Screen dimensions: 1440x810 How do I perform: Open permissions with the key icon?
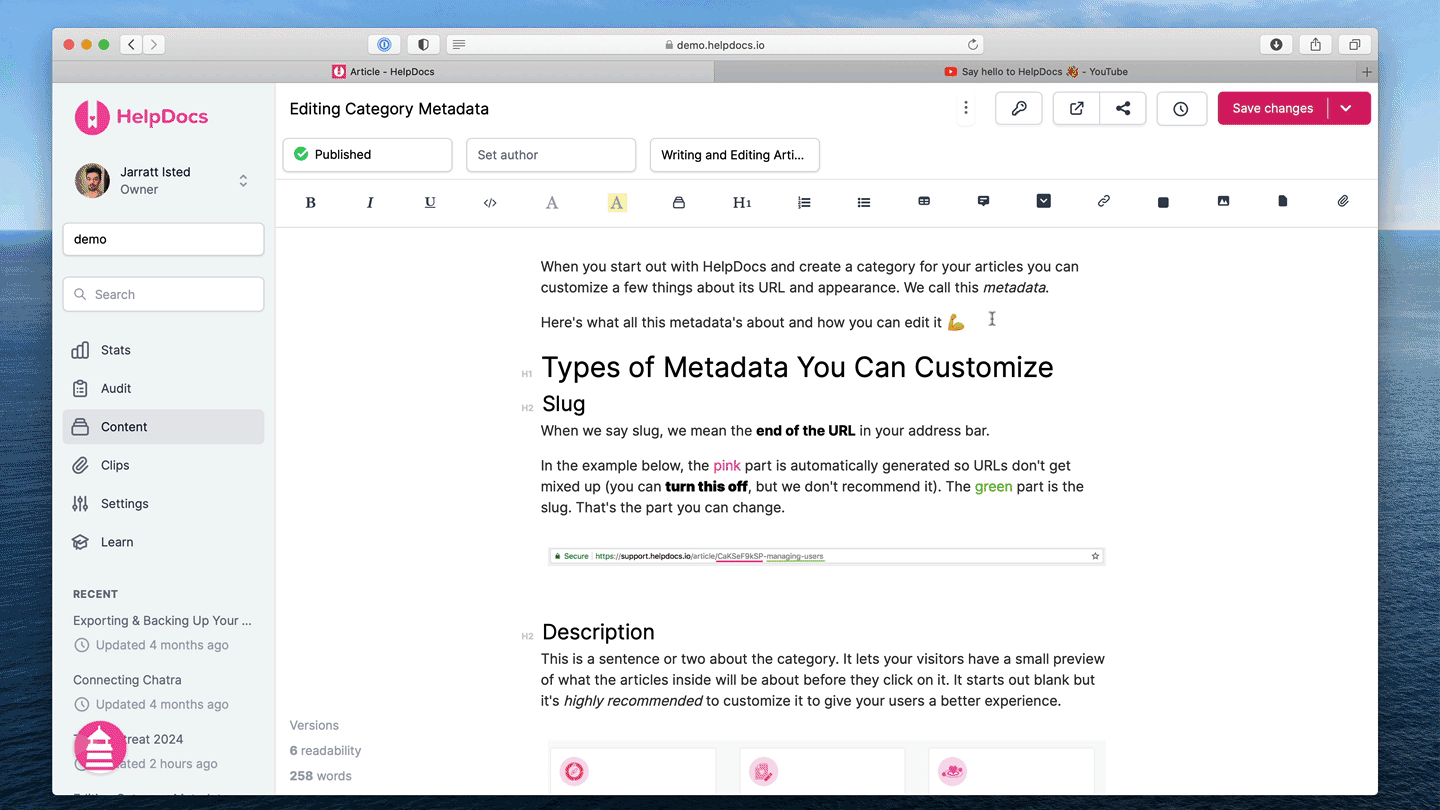tap(1019, 109)
